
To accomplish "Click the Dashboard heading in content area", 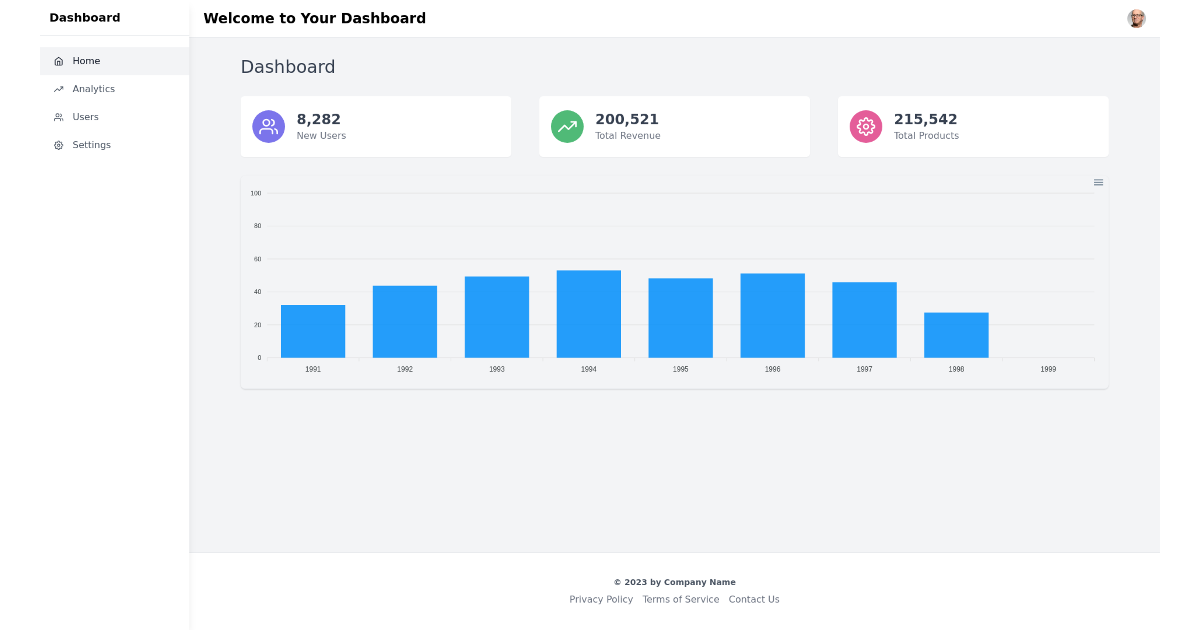I will 288,67.
